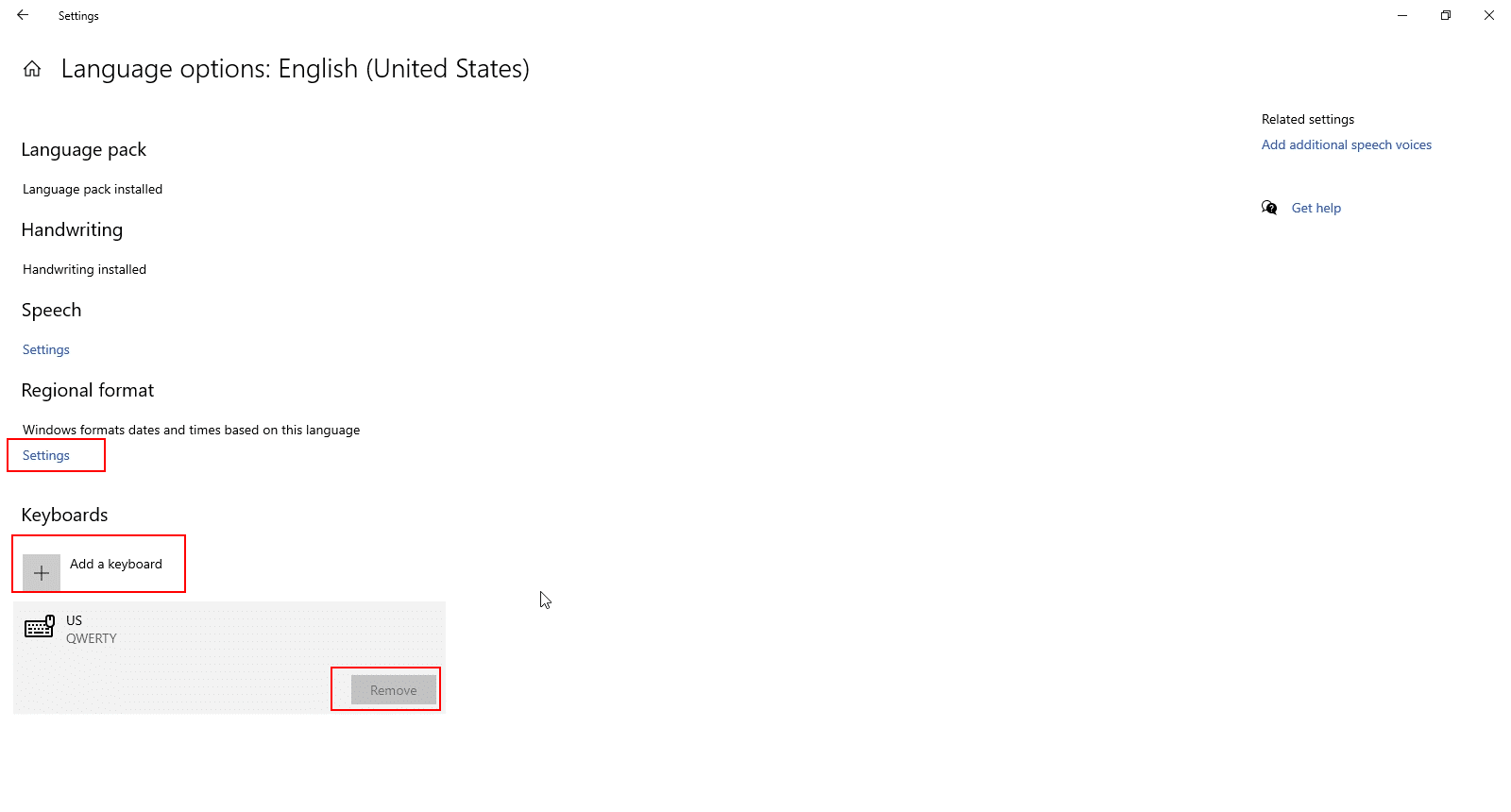The image size is (1511, 812).
Task: Restore down the Settings window
Action: click(1446, 15)
